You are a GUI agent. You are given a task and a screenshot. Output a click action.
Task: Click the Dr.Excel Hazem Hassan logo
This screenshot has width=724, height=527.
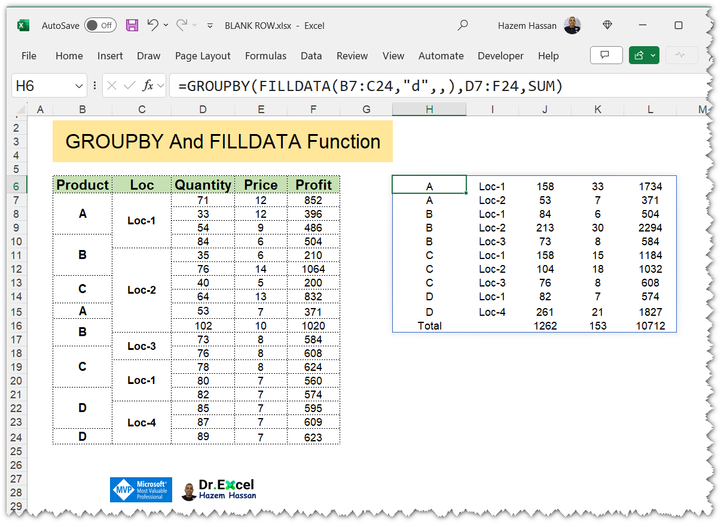click(219, 491)
